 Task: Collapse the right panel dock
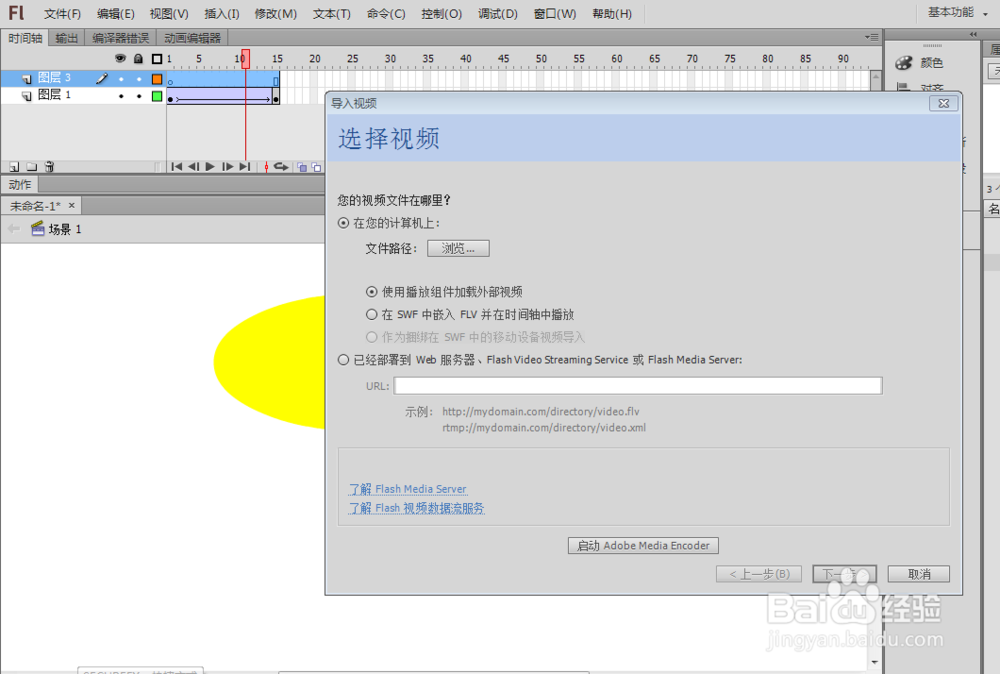(x=973, y=33)
